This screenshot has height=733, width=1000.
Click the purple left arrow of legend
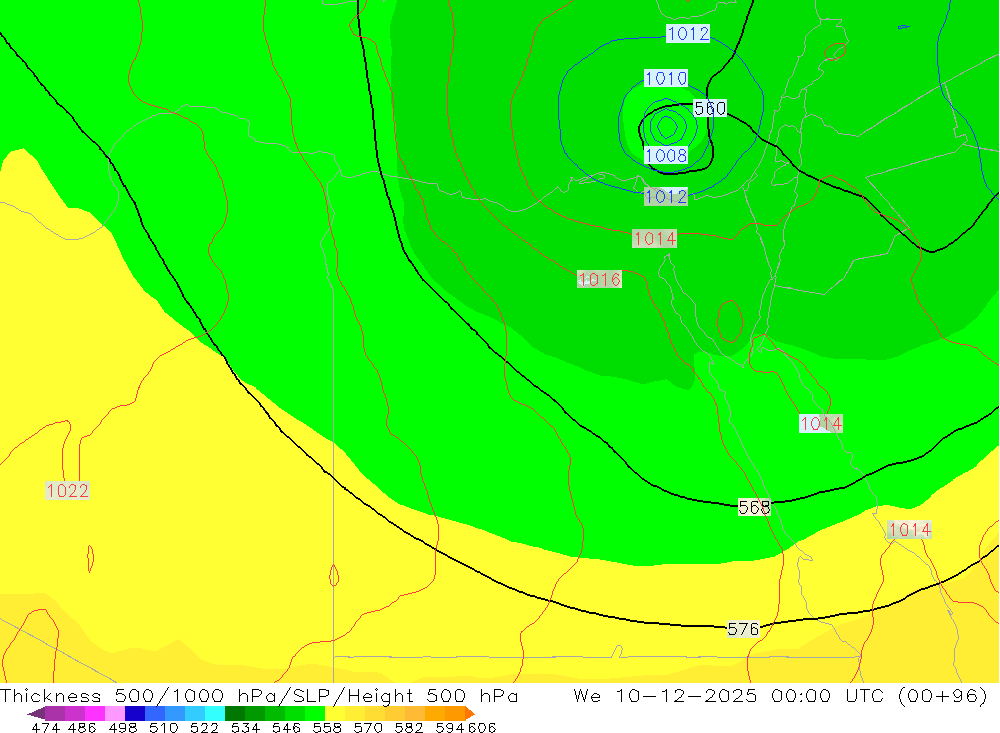[x=36, y=713]
